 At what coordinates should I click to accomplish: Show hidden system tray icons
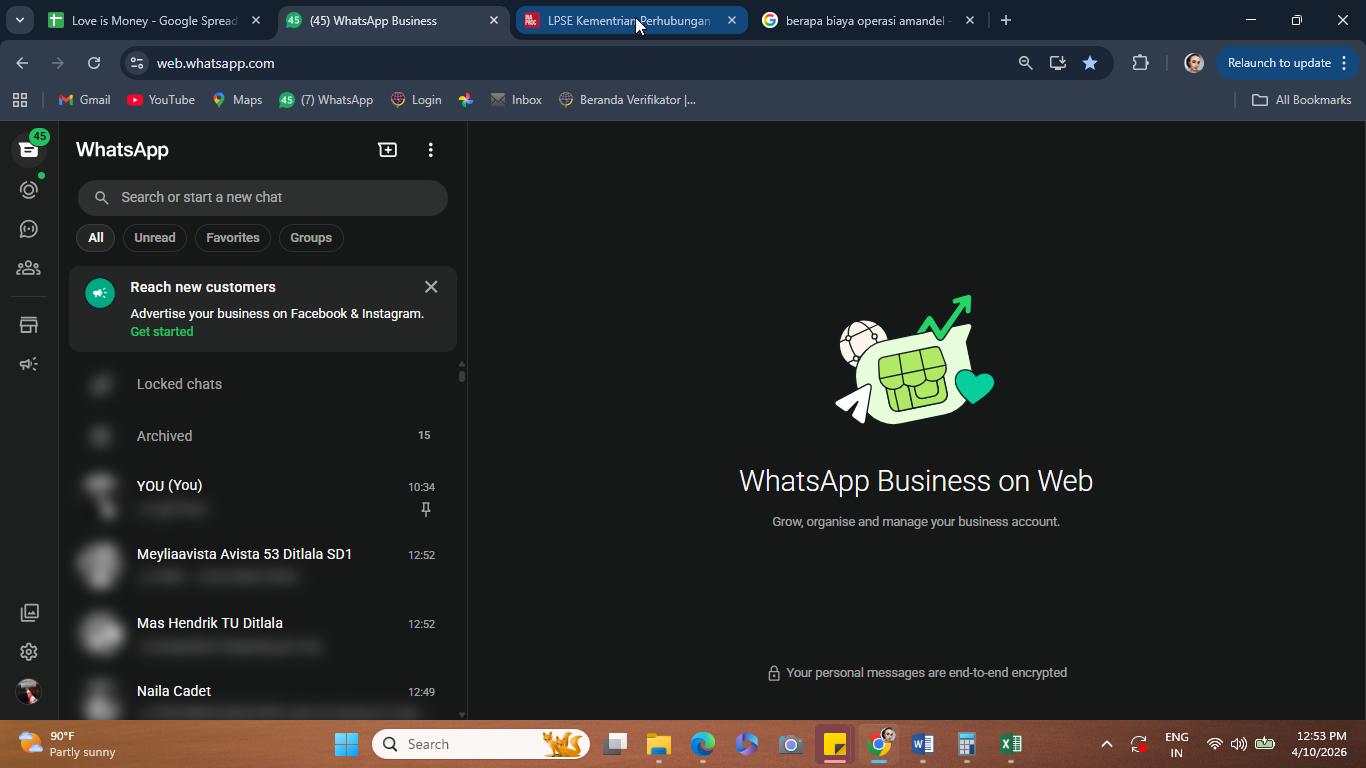coord(1106,744)
